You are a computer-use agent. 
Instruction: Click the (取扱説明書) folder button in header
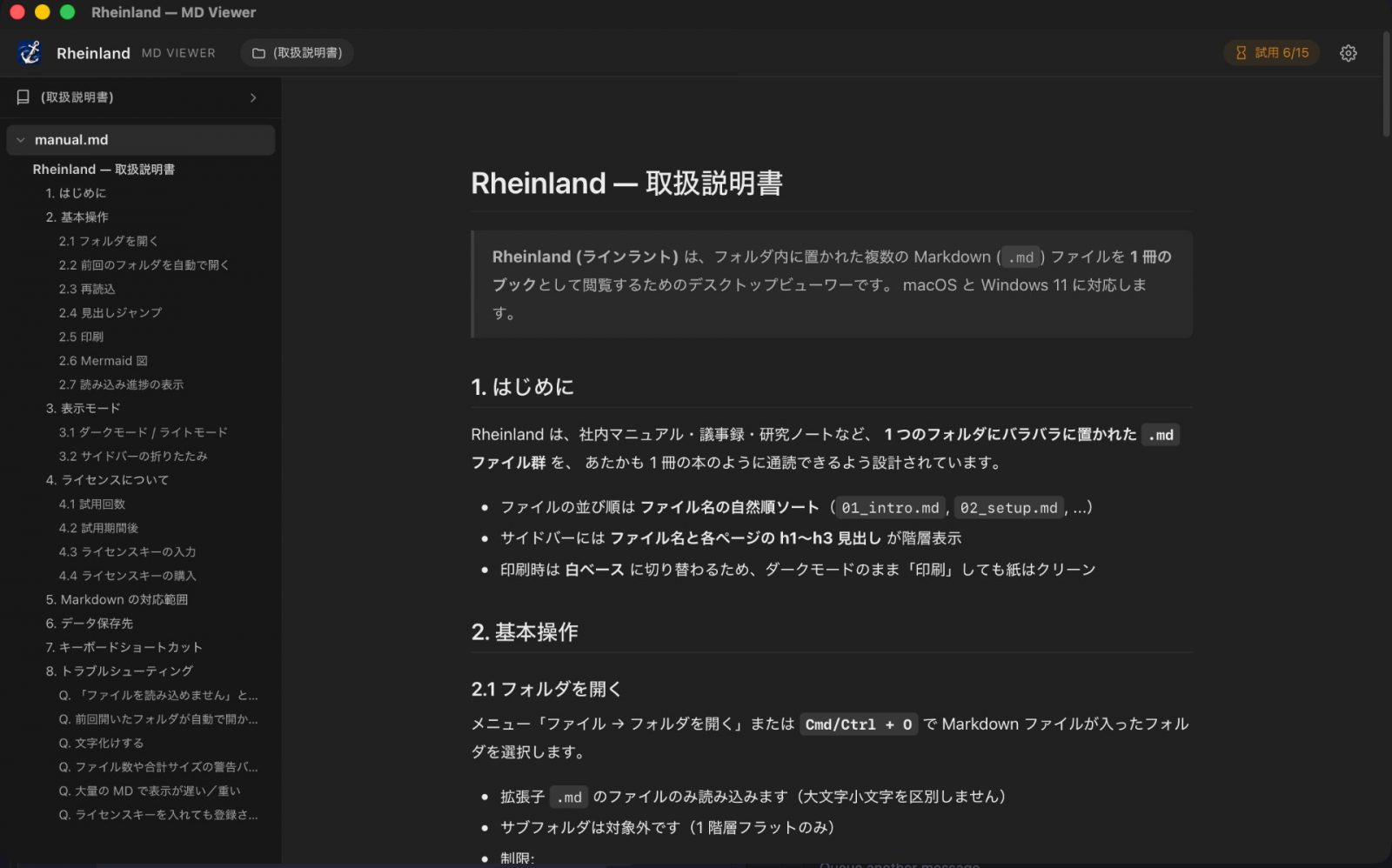pos(298,53)
